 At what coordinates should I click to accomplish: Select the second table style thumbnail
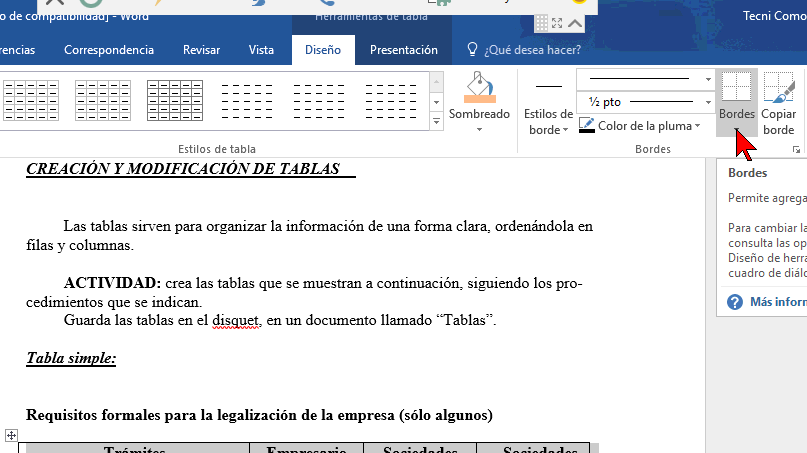[x=103, y=100]
